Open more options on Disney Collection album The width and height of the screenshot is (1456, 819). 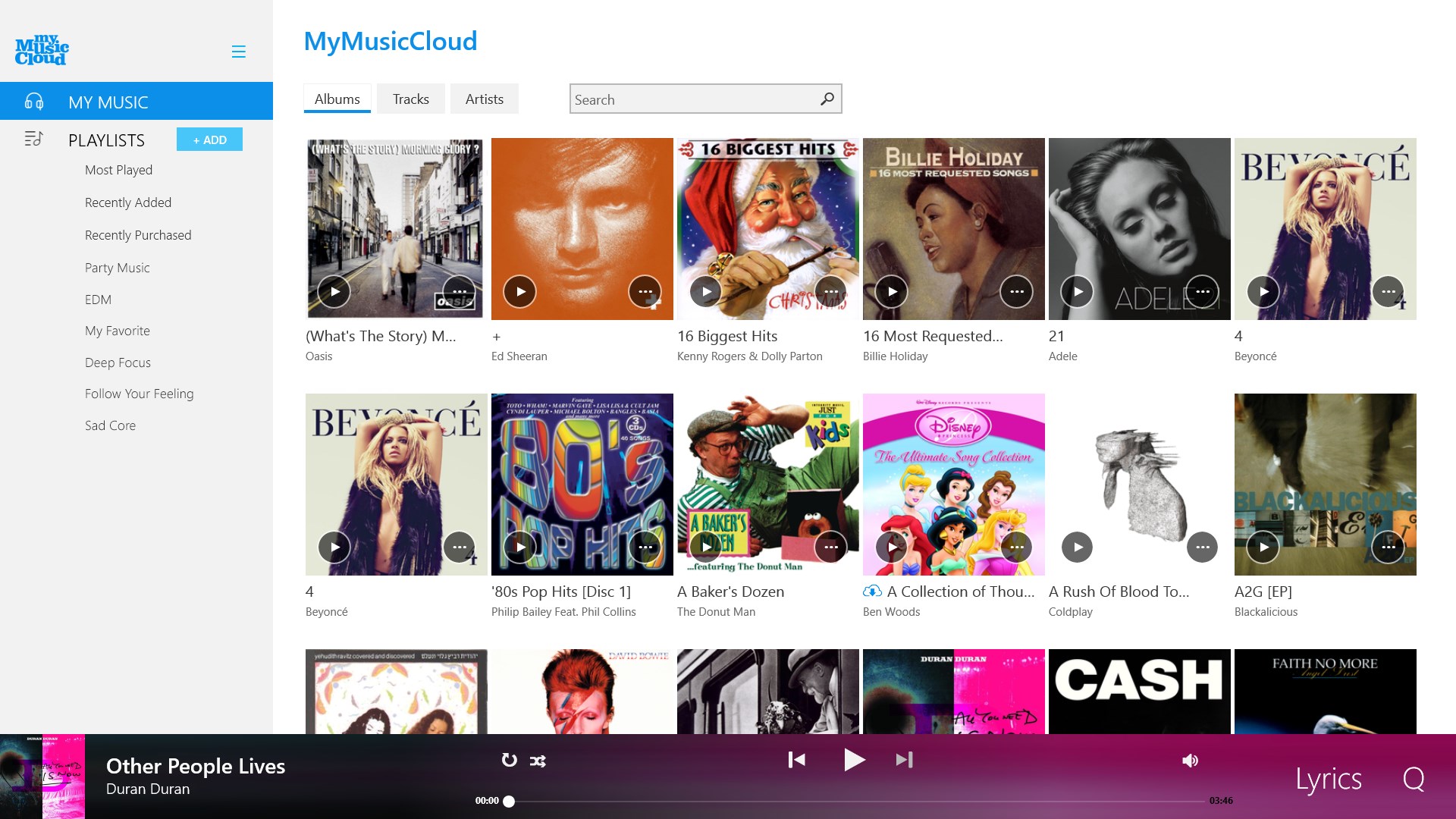(x=1016, y=547)
